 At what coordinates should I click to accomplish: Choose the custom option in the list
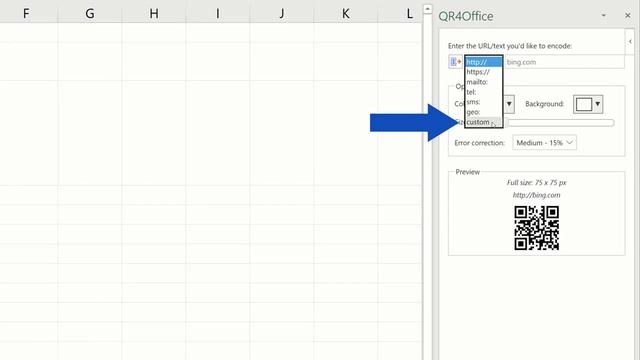coord(484,122)
